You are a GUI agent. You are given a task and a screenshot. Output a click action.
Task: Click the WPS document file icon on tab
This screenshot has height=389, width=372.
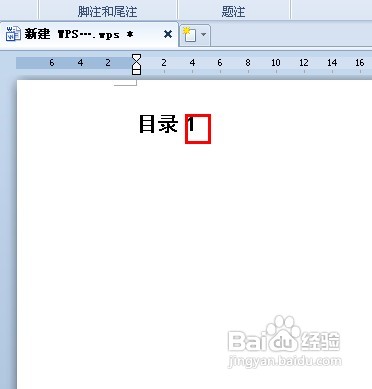(x=14, y=34)
